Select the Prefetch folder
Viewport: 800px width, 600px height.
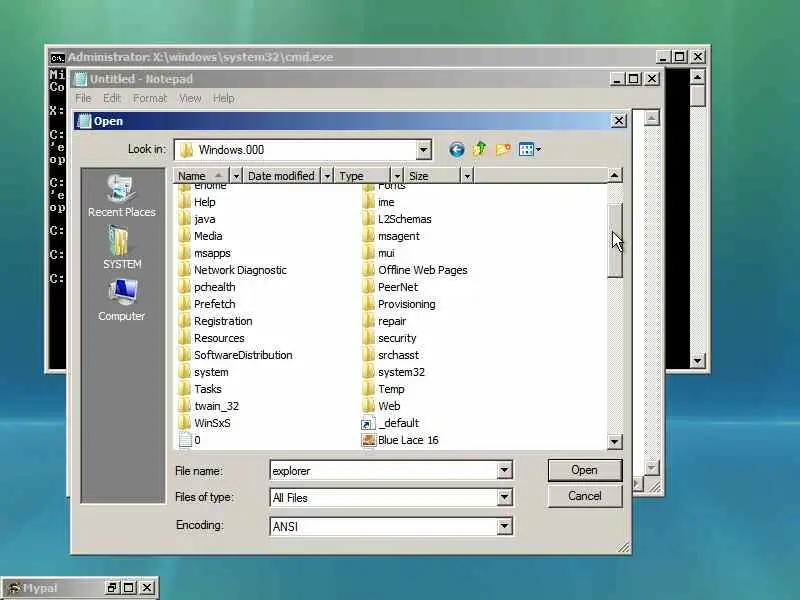click(x=207, y=304)
